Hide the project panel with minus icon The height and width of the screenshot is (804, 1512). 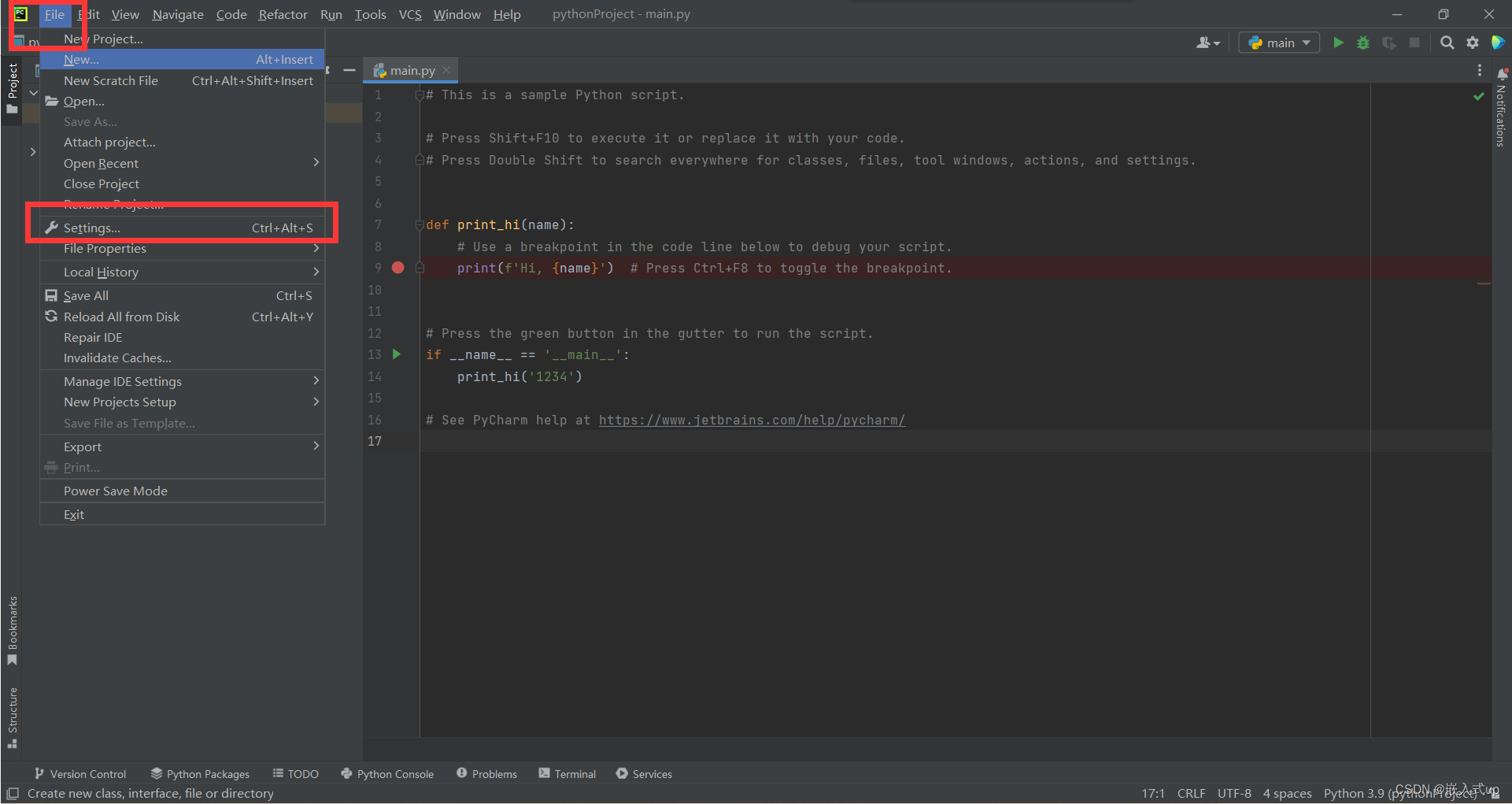(349, 70)
